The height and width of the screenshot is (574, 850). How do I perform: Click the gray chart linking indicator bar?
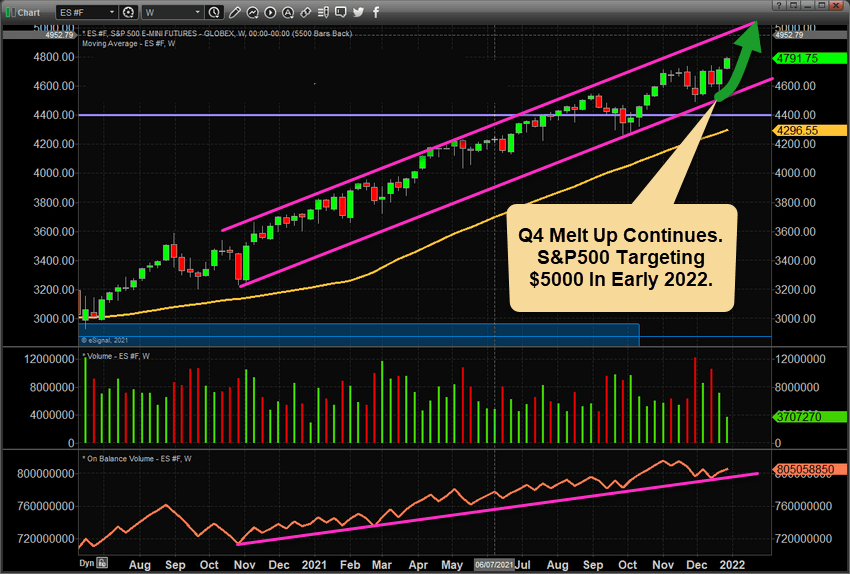[13, 12]
